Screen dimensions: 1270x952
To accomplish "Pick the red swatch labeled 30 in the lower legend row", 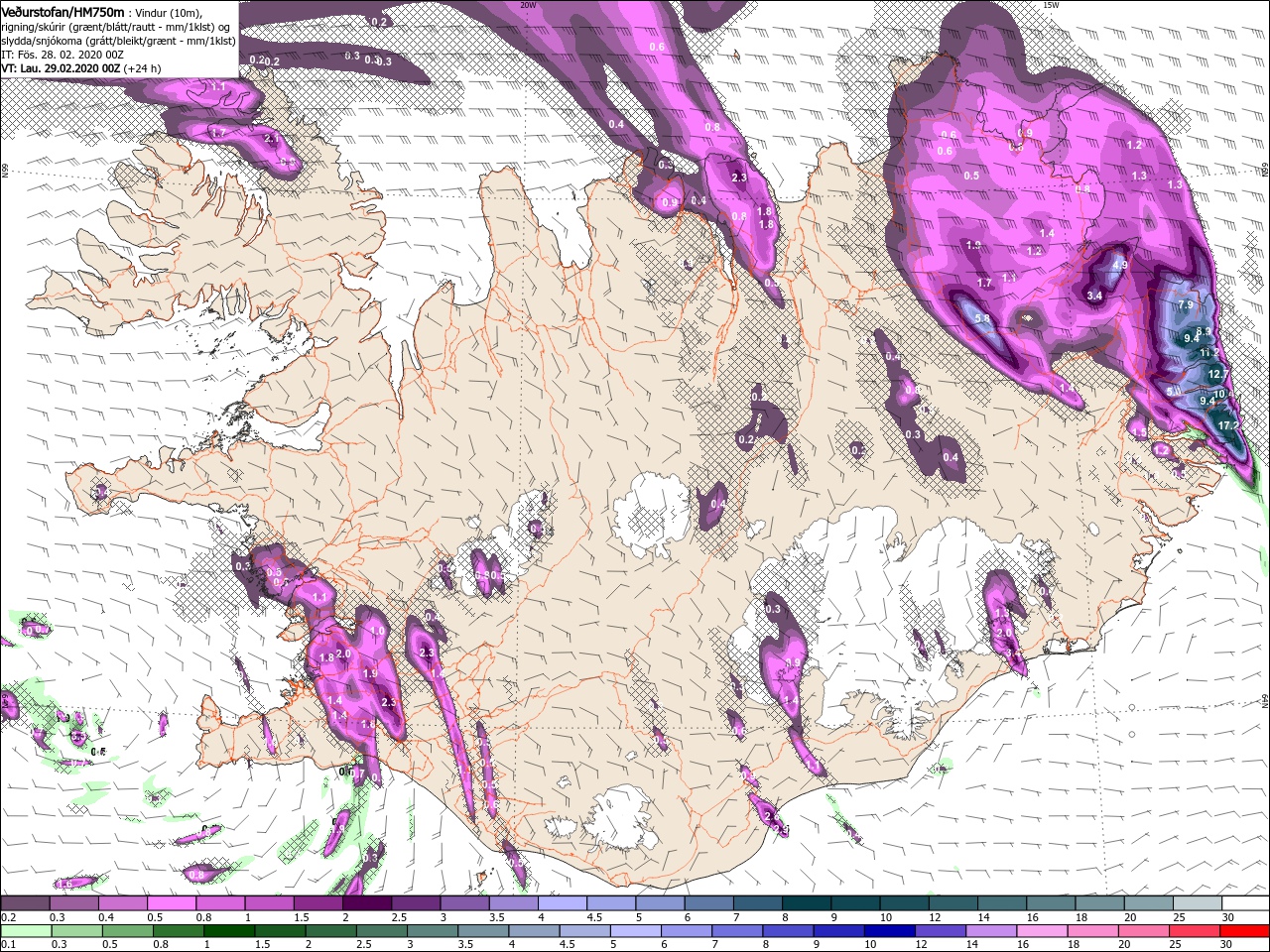I will tap(1244, 931).
